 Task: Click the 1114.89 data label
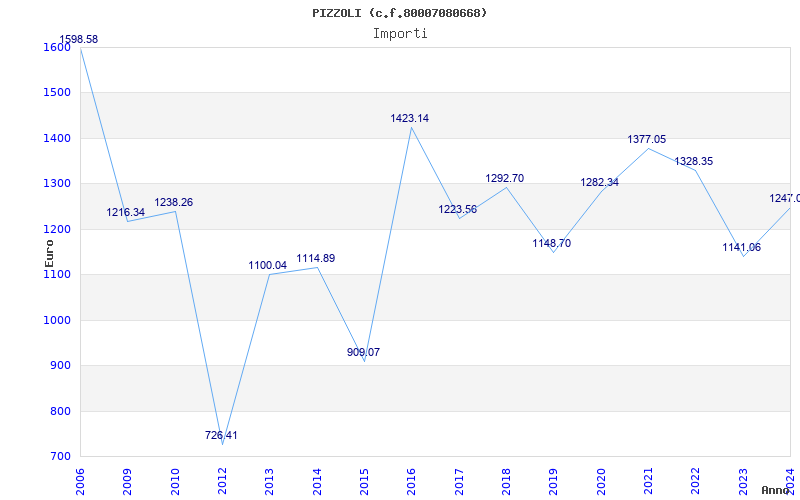(x=316, y=258)
